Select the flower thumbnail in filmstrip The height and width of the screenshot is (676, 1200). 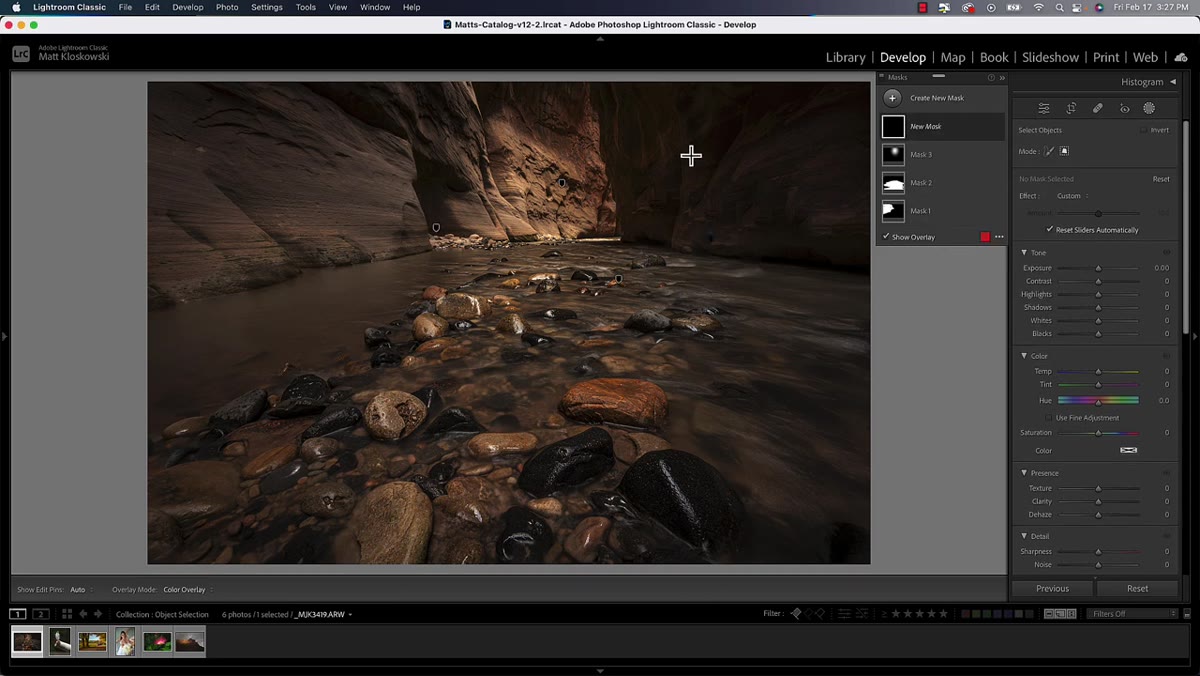pyautogui.click(x=157, y=642)
